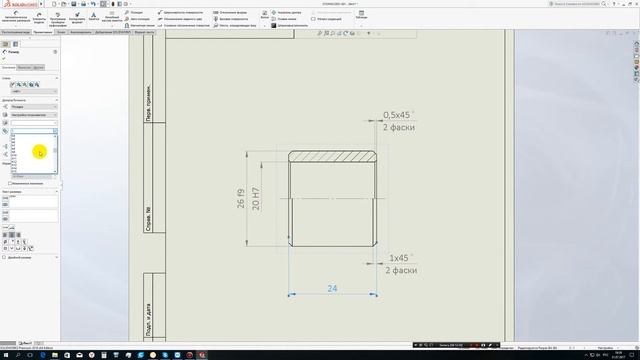Screen dimensions: 640x360
Task: Open Leaders (Выноски) tab in Dimension panel
Action: 24,67
